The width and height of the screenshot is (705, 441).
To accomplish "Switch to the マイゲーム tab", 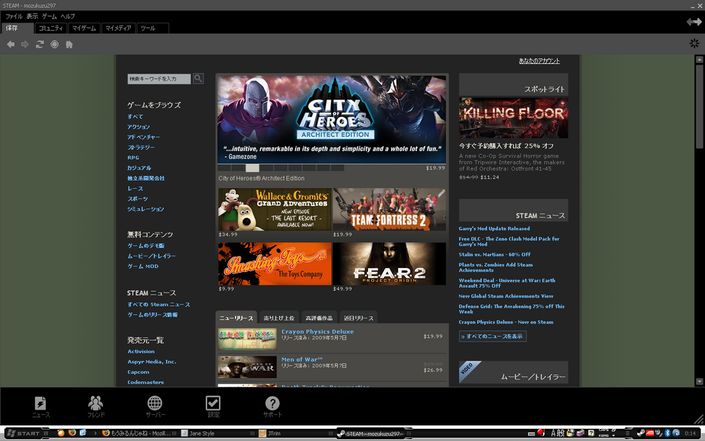I will (x=84, y=28).
